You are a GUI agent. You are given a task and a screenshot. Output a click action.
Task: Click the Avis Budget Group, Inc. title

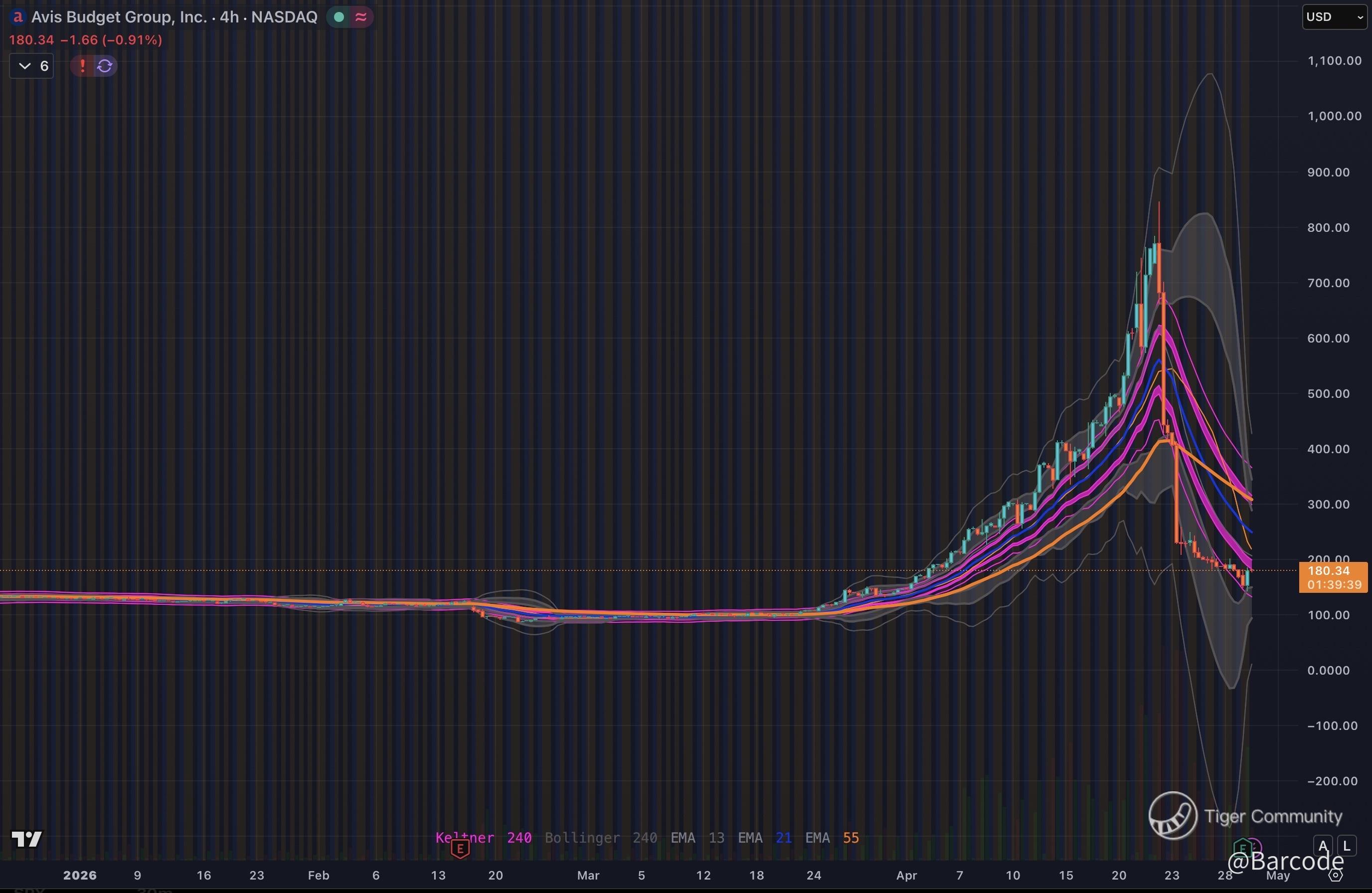pos(119,17)
